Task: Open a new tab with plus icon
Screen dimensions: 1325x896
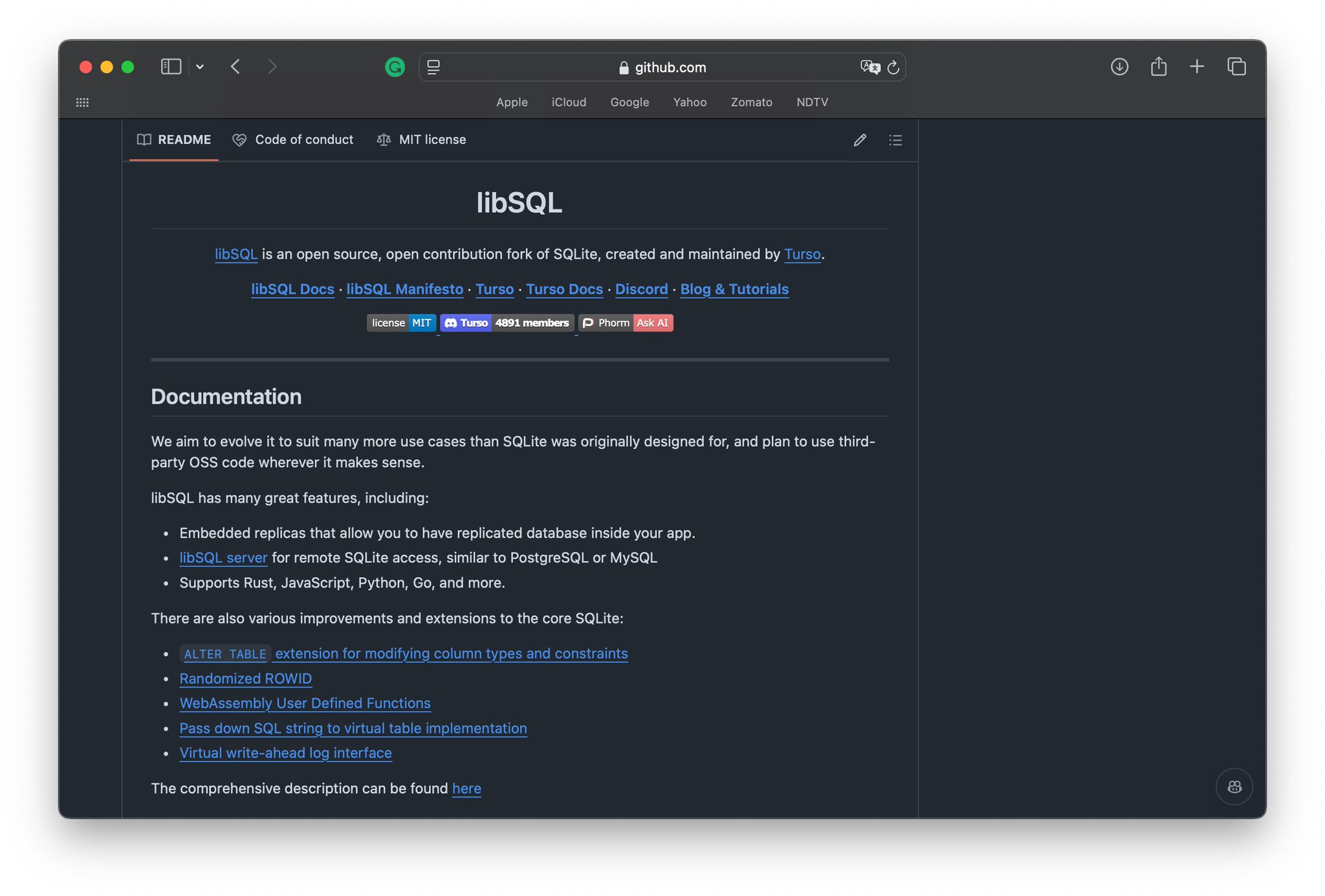Action: pos(1197,67)
